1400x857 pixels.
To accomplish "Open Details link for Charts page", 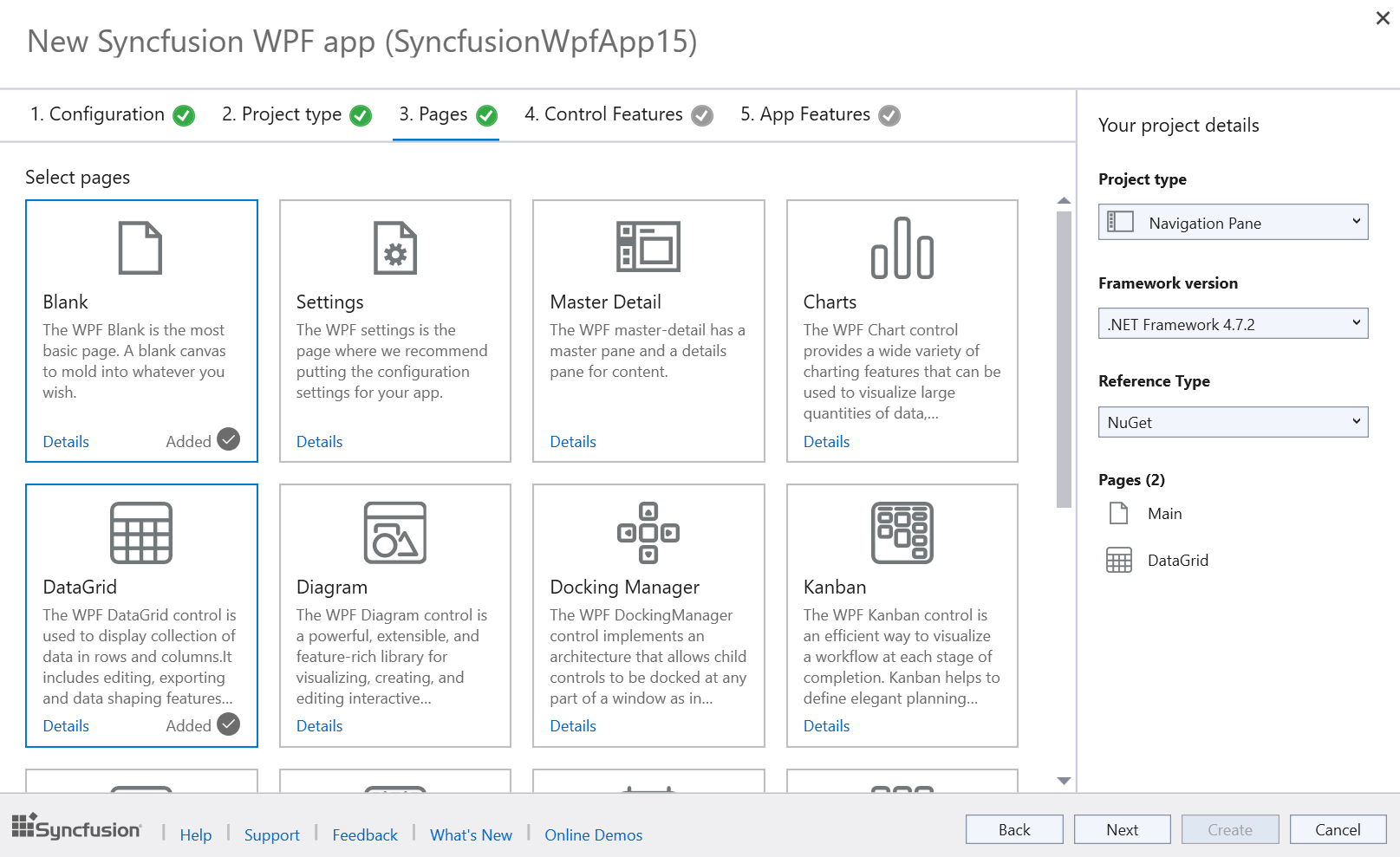I will click(x=826, y=441).
